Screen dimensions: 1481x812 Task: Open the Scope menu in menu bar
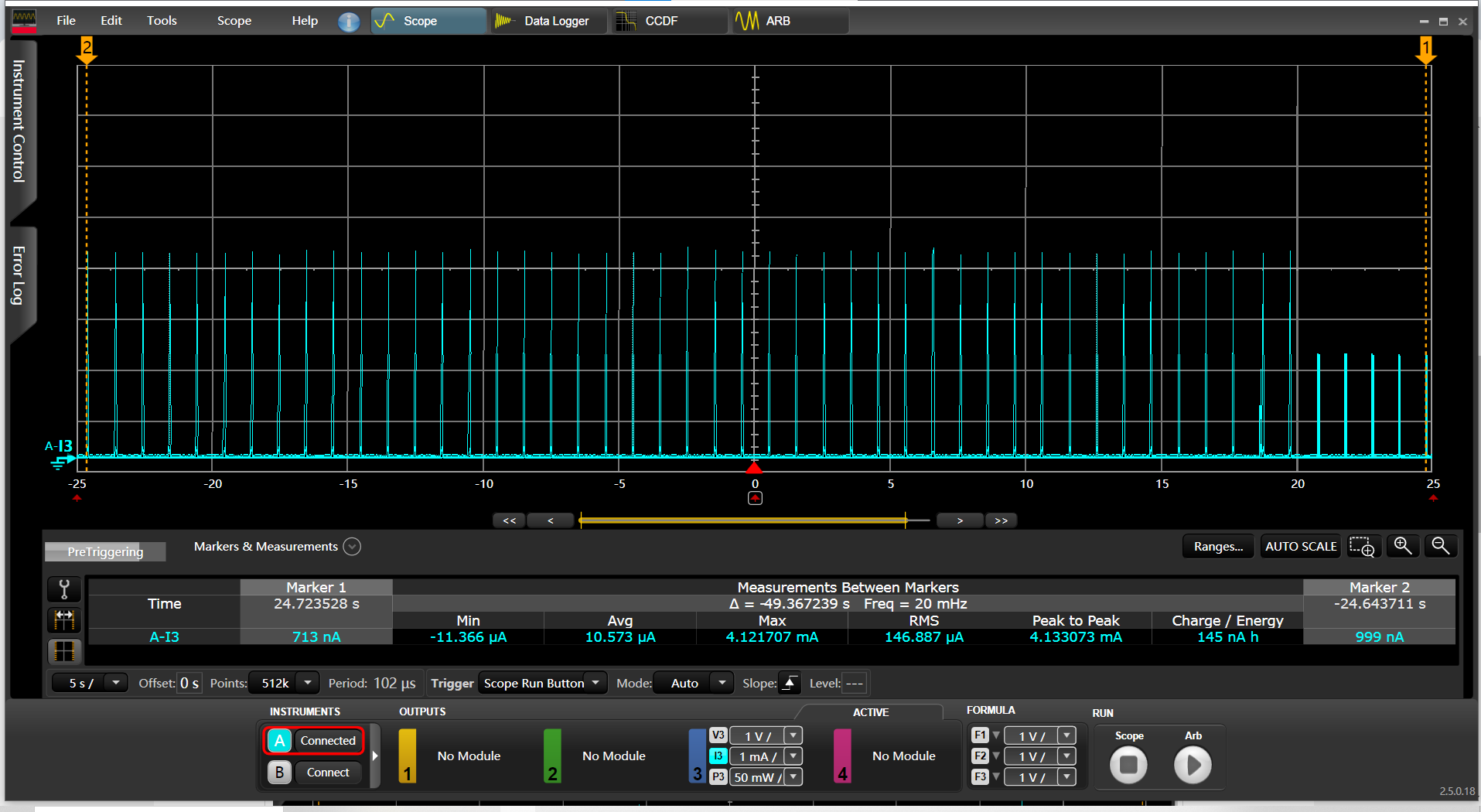(x=234, y=21)
